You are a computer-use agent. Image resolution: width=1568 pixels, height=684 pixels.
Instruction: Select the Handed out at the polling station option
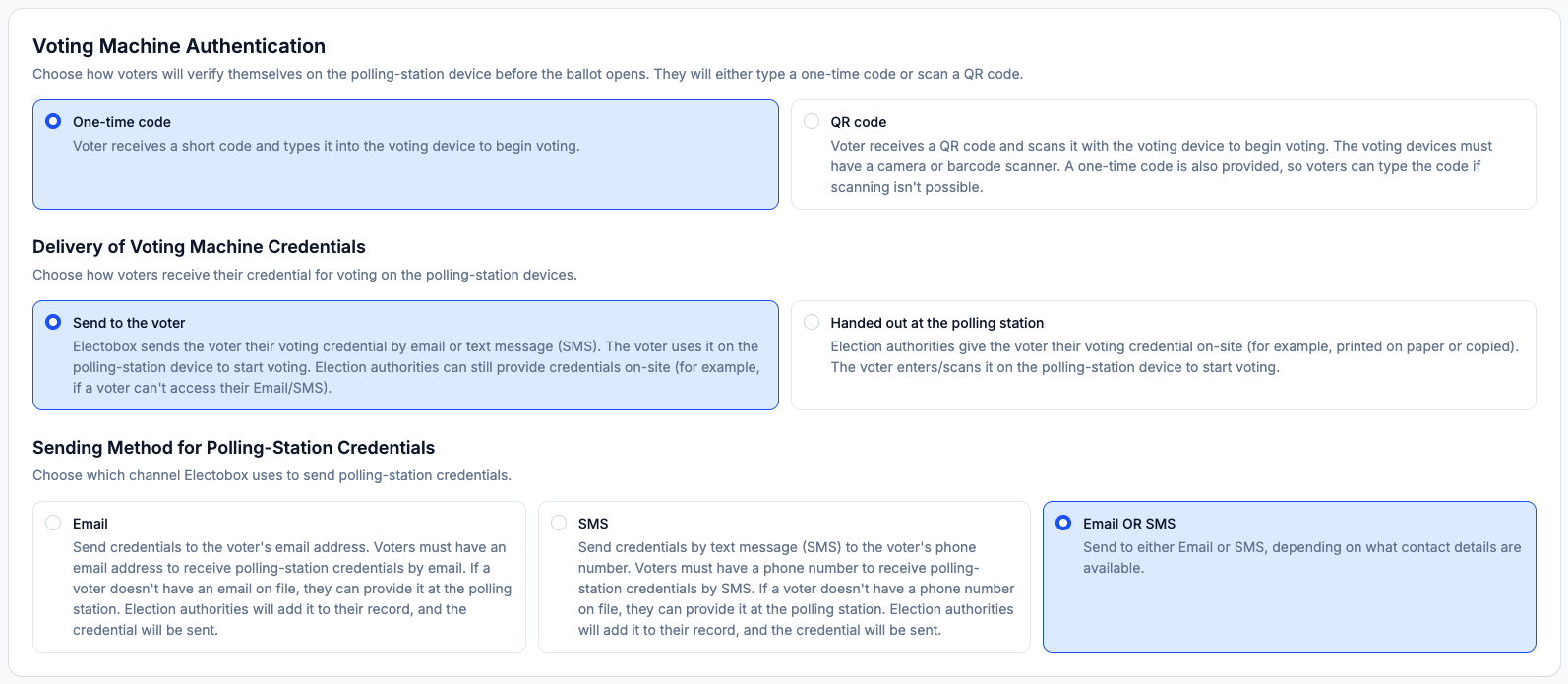812,322
